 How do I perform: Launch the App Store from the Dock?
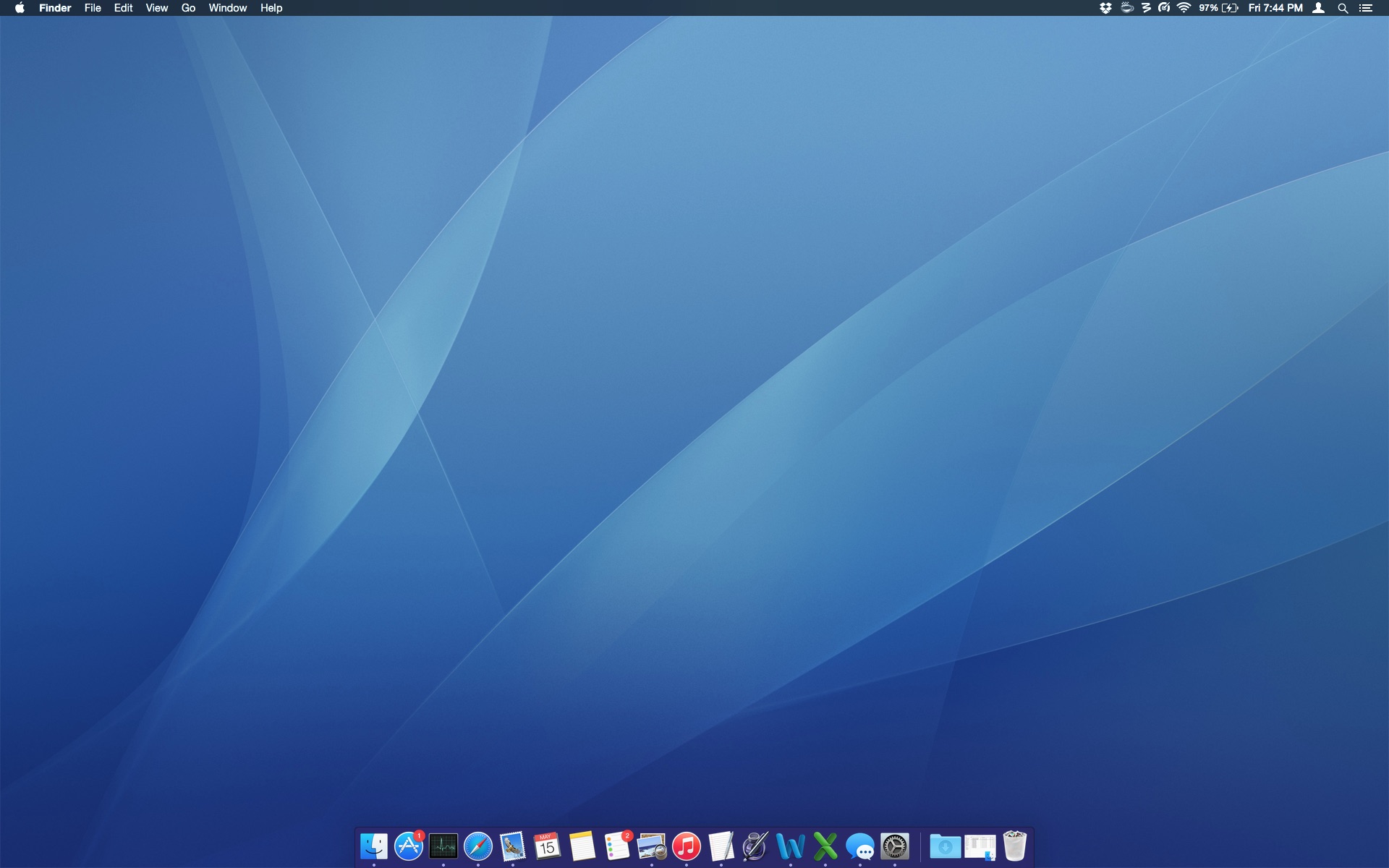[x=409, y=846]
